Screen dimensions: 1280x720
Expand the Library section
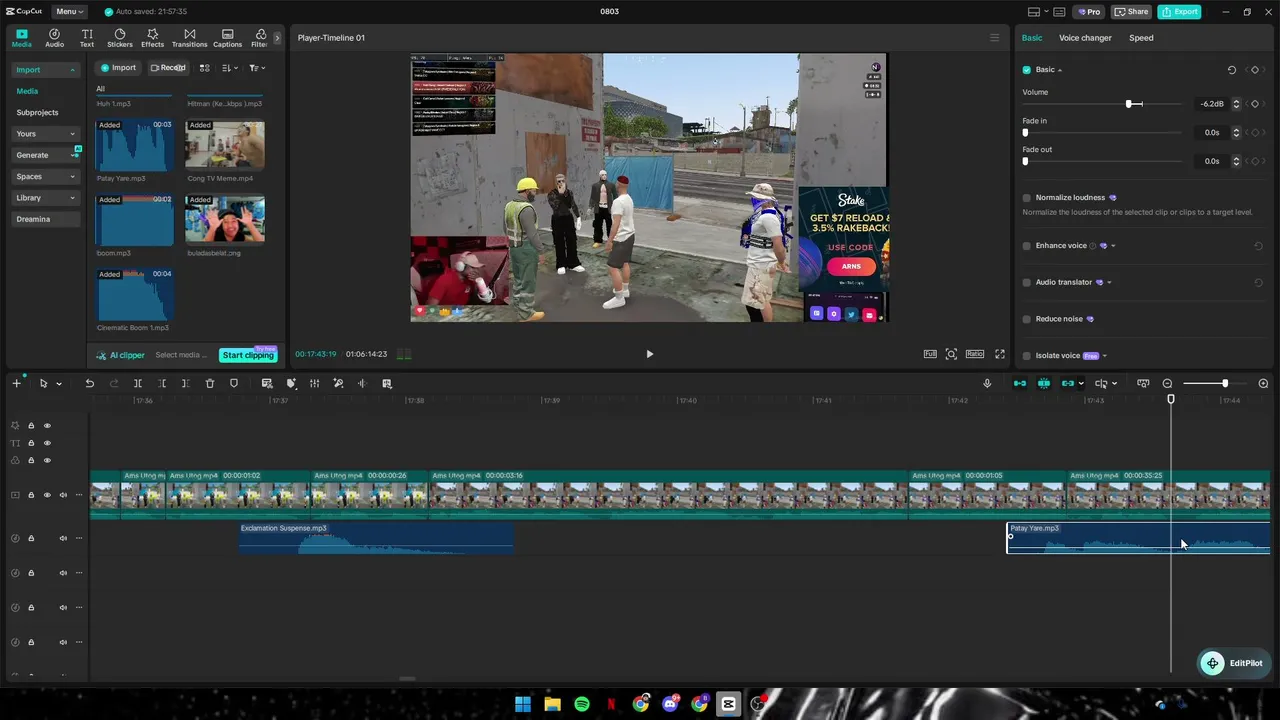46,198
